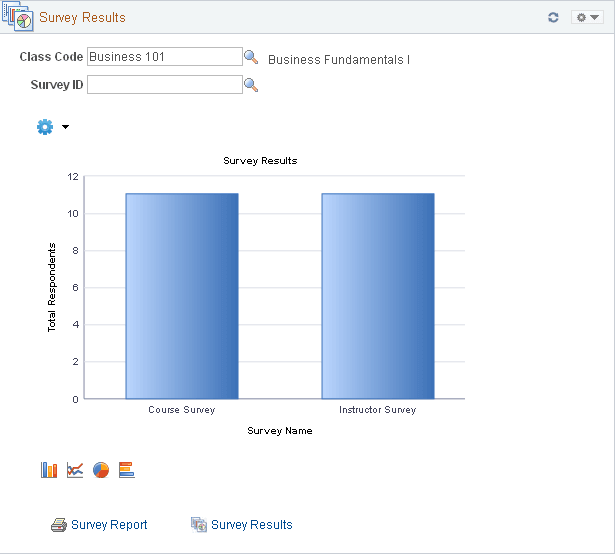Click the Survey Results pagelet header icon
Image resolution: width=615 pixels, height=554 pixels.
point(18,16)
